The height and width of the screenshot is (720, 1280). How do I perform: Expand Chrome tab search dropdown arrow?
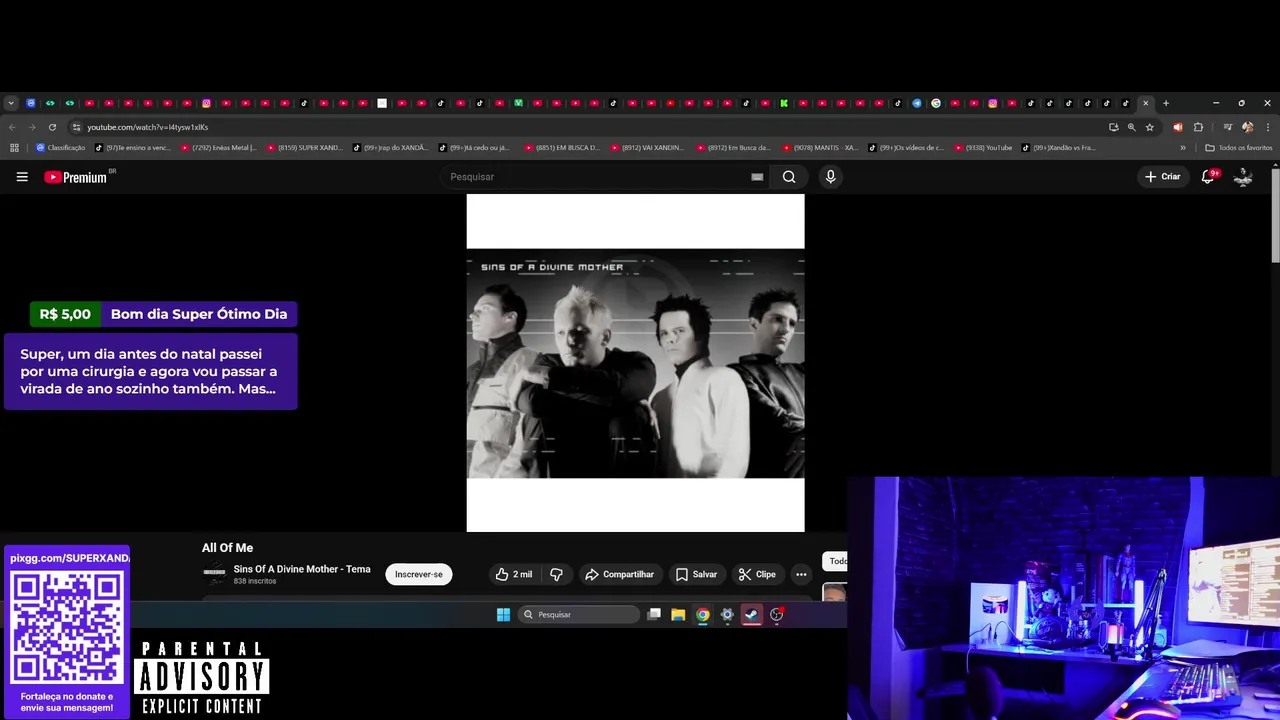(x=11, y=103)
